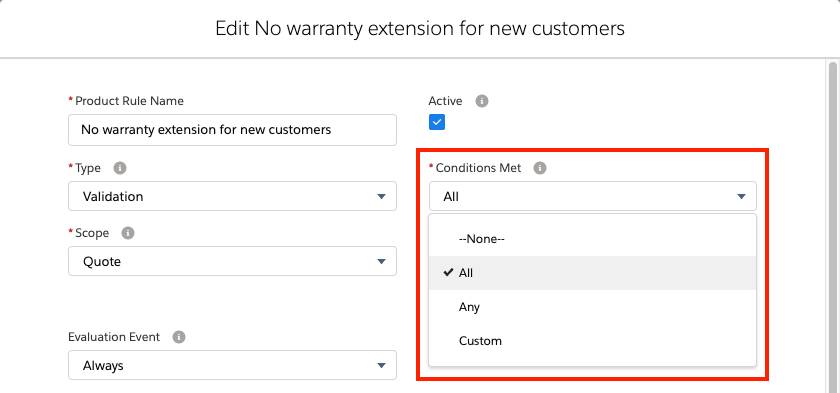
Task: Focus the Product Rule Name text field
Action: 232,130
